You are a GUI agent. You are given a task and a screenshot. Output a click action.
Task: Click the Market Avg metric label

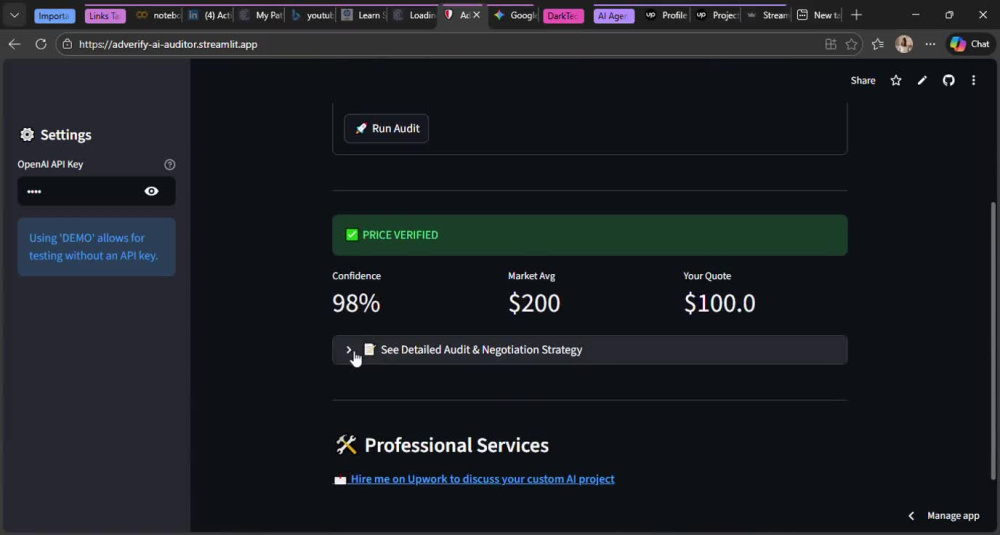(531, 276)
